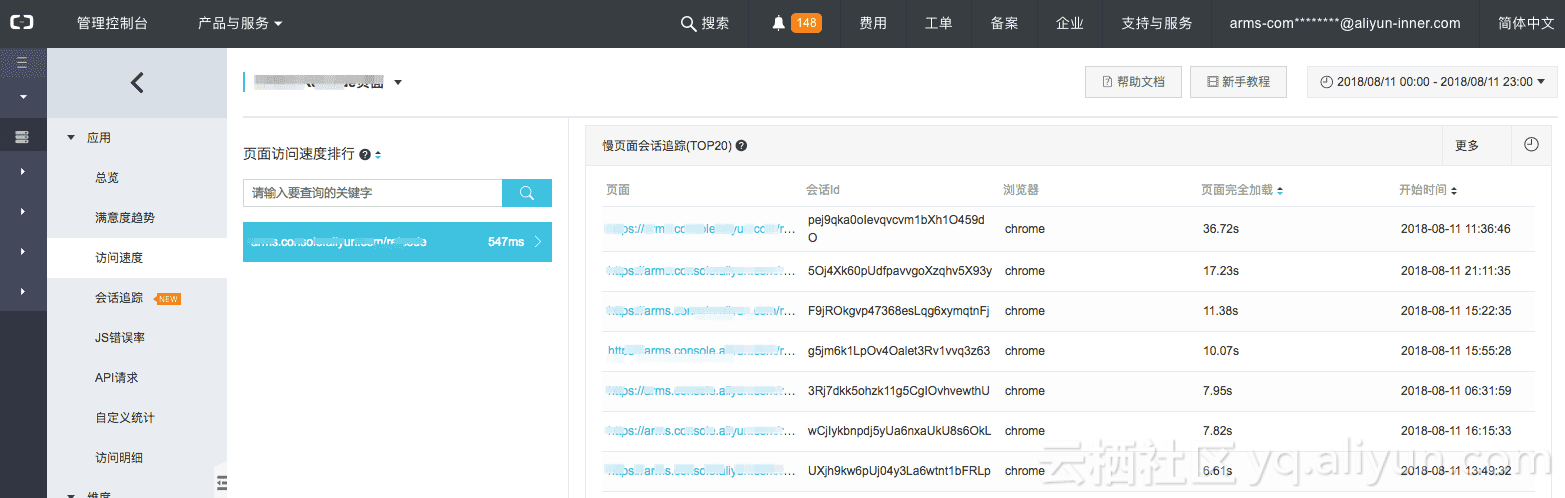This screenshot has width=1565, height=498.
Task: Select JS错误率 in sidebar
Action: [x=120, y=338]
